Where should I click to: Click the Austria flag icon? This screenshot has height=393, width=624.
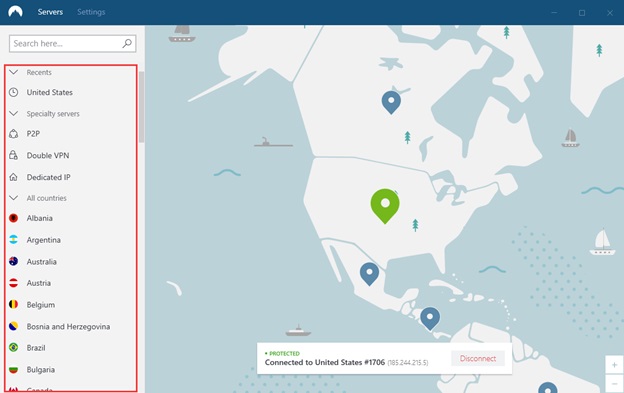point(14,283)
